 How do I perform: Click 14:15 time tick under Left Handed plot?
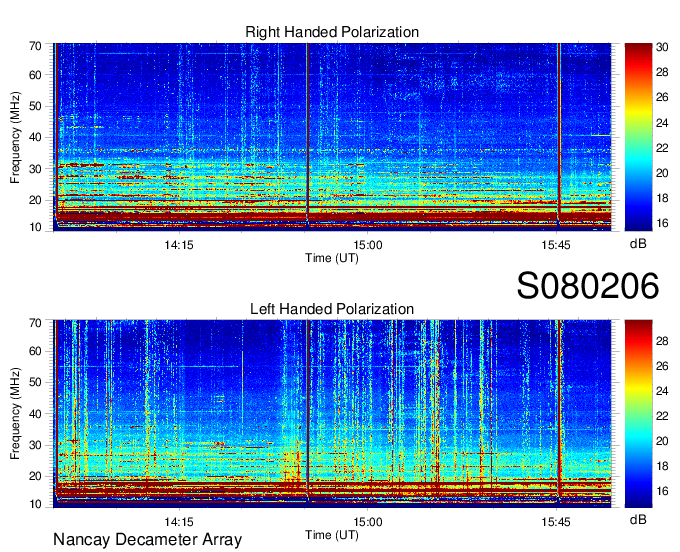(179, 522)
